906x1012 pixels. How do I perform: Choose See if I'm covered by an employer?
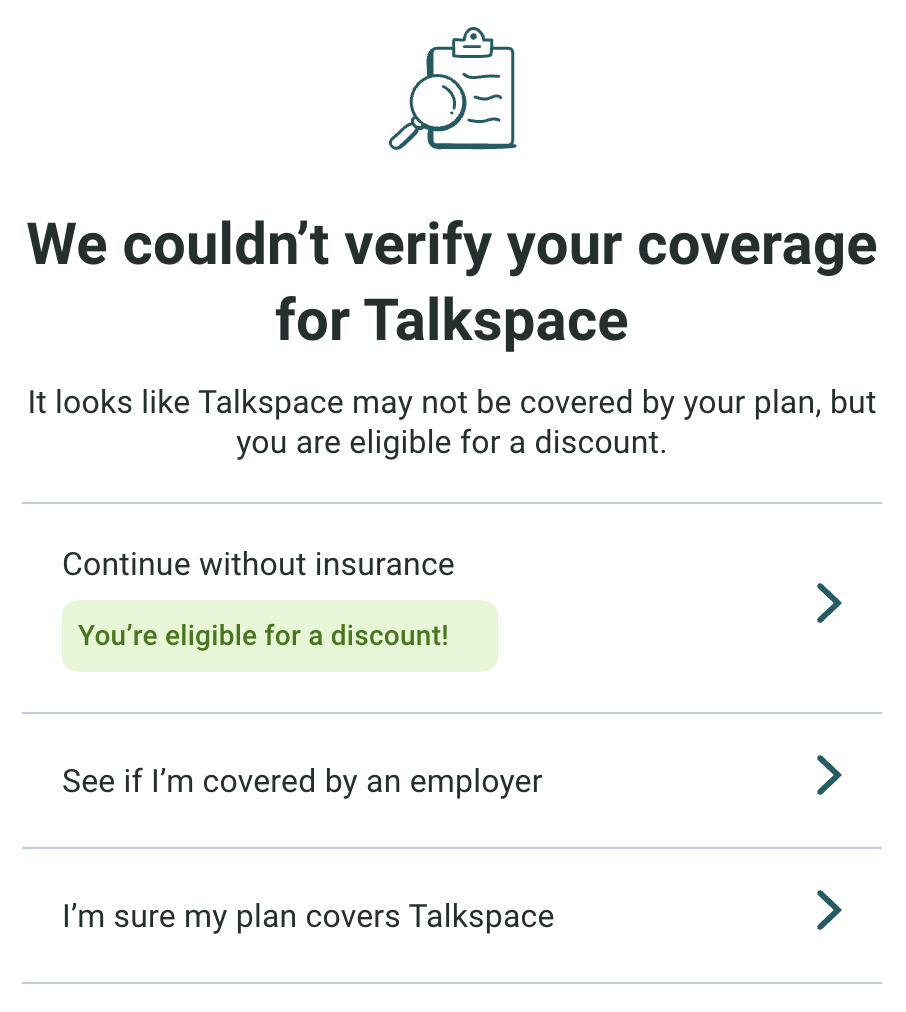(302, 780)
